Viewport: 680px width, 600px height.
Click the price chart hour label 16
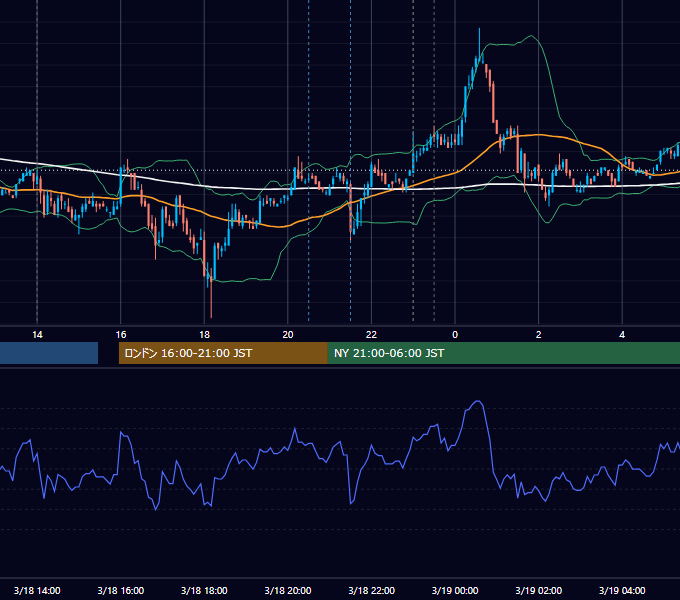(x=121, y=335)
